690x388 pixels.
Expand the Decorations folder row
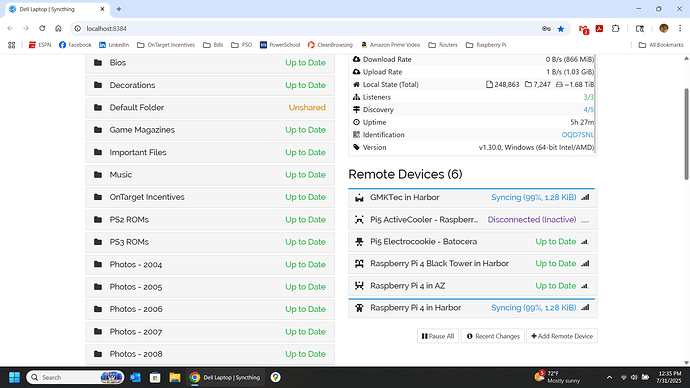(210, 85)
